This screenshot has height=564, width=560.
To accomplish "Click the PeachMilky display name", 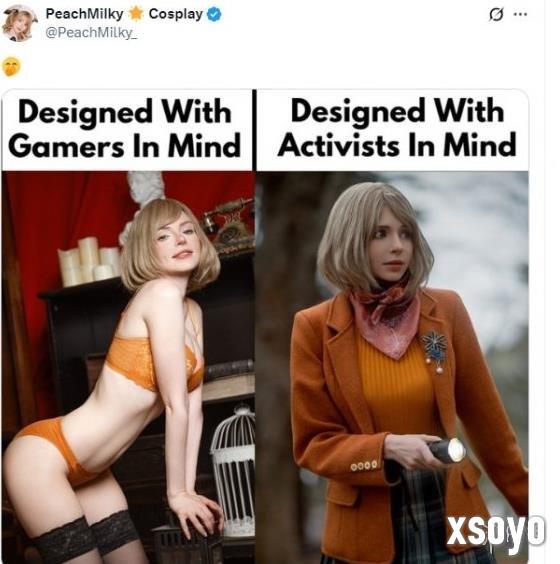I will (85, 14).
